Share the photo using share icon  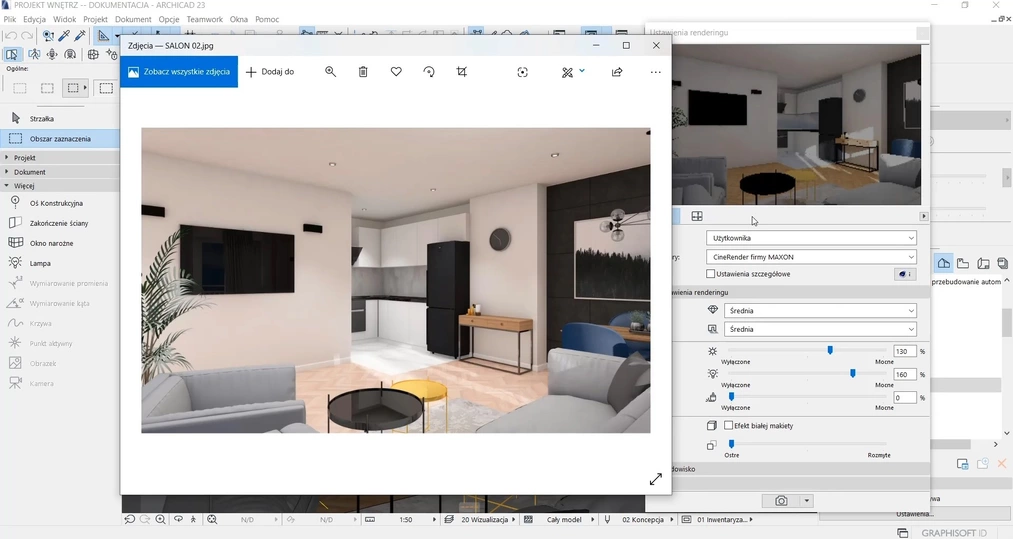(x=617, y=72)
